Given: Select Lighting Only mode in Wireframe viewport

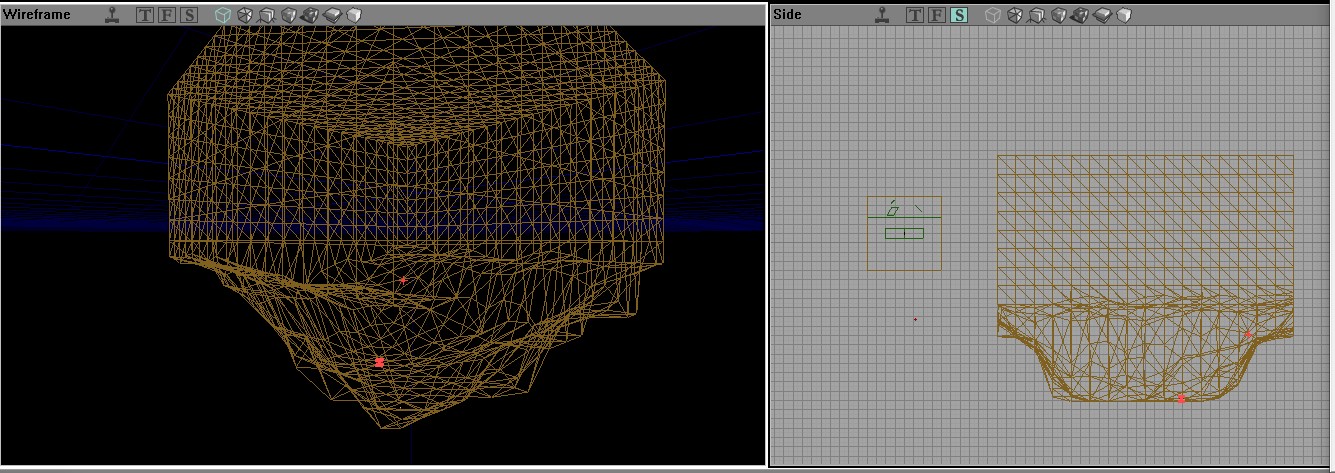Looking at the screenshot, I should (353, 15).
